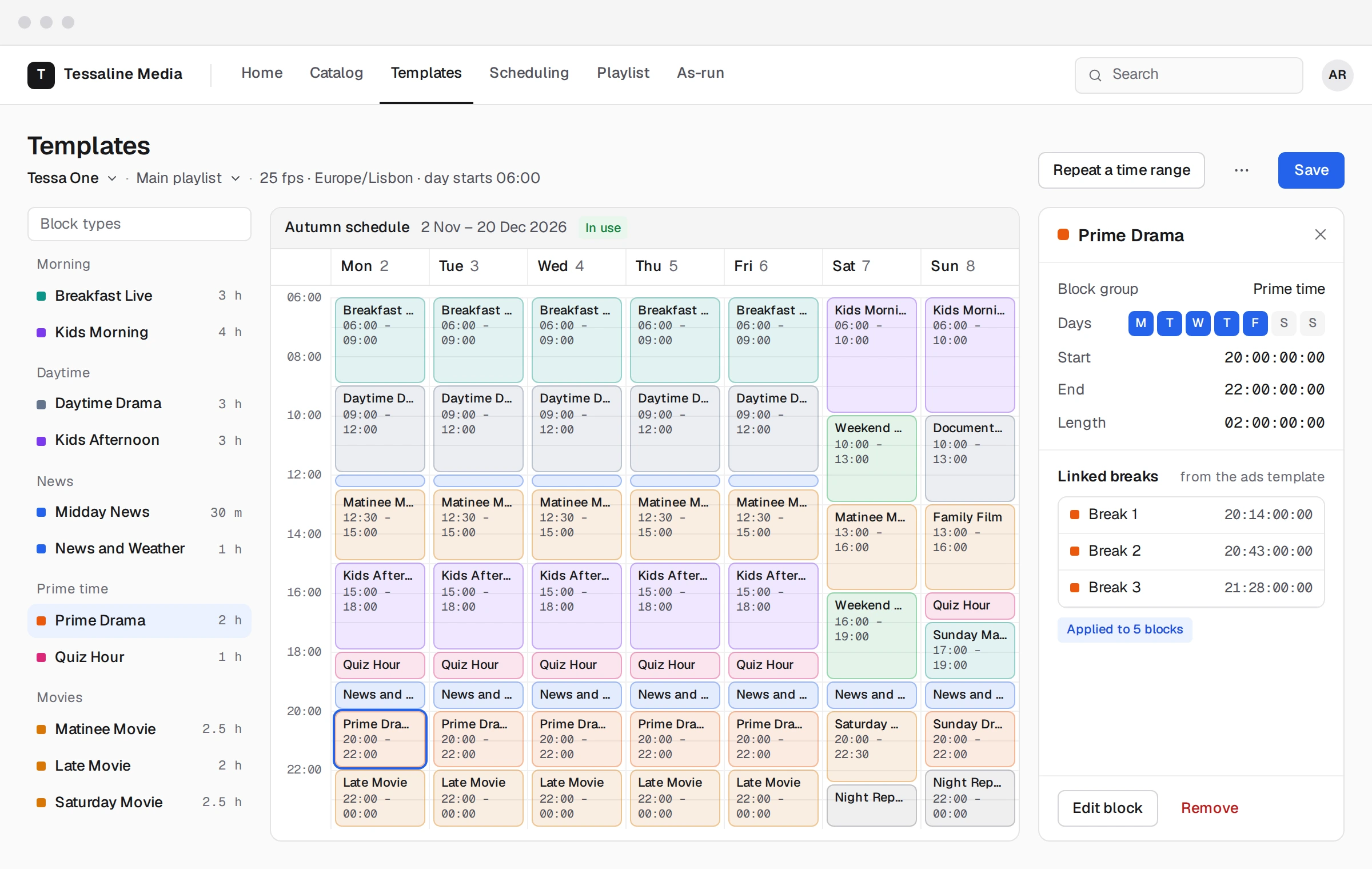Open the Playlist tab
This screenshot has height=869, width=1372.
(623, 73)
